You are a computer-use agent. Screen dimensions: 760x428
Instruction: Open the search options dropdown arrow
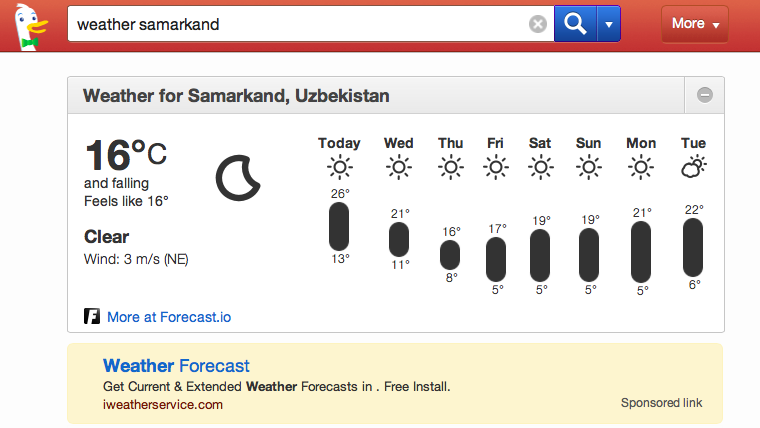click(608, 24)
